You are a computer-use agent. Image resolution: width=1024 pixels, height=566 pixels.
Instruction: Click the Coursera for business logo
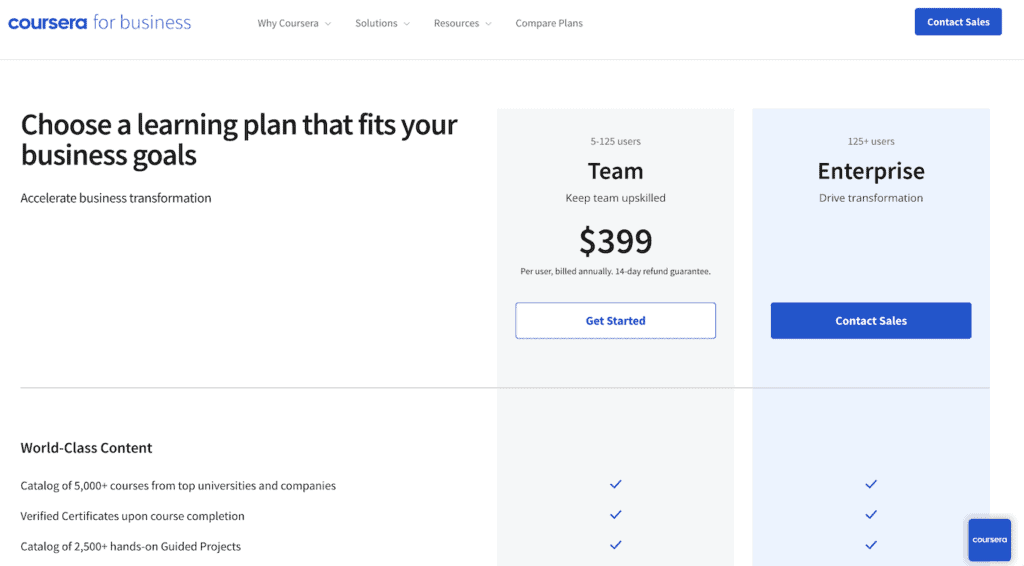click(x=99, y=22)
